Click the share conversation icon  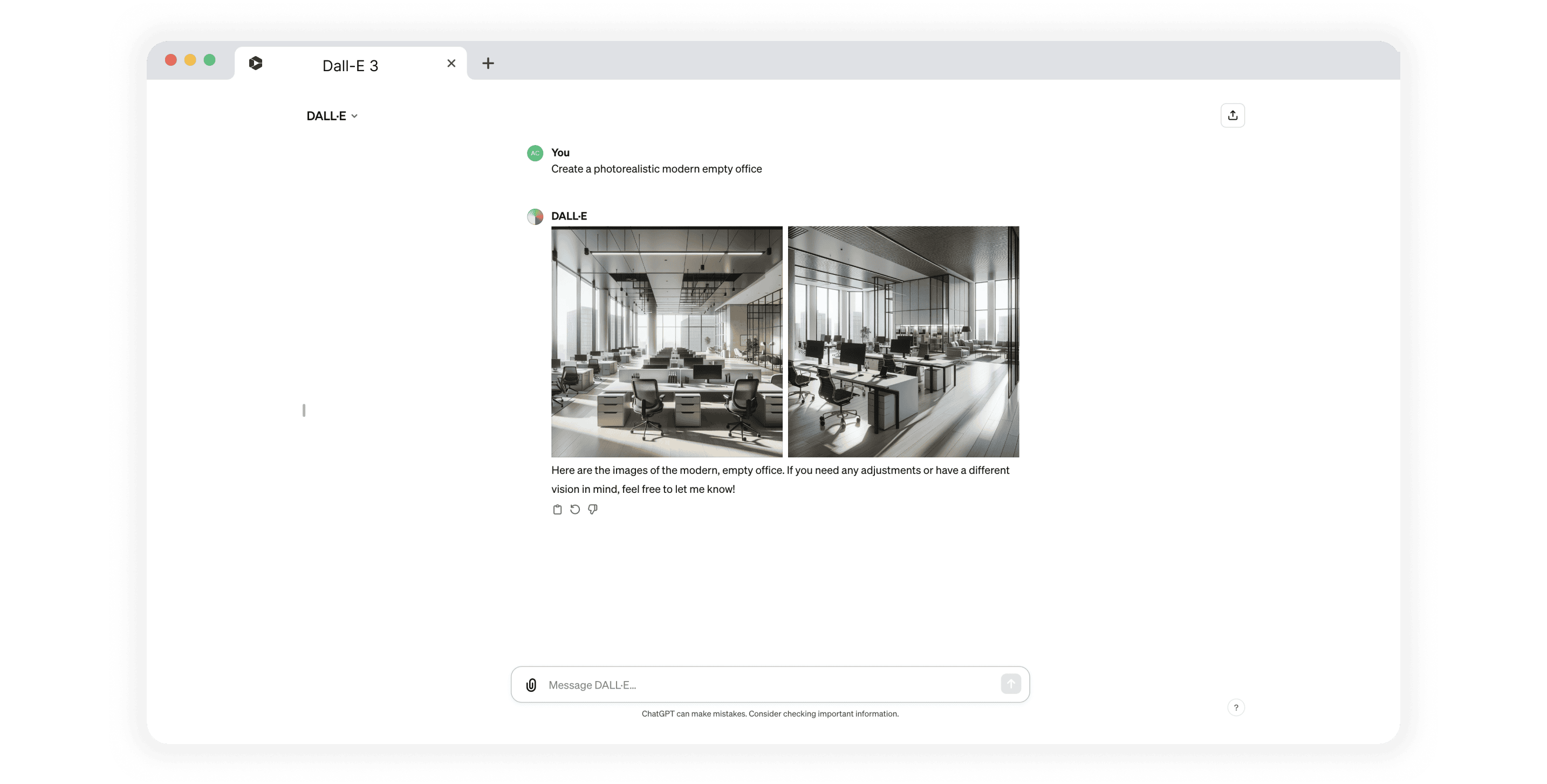pyautogui.click(x=1233, y=115)
